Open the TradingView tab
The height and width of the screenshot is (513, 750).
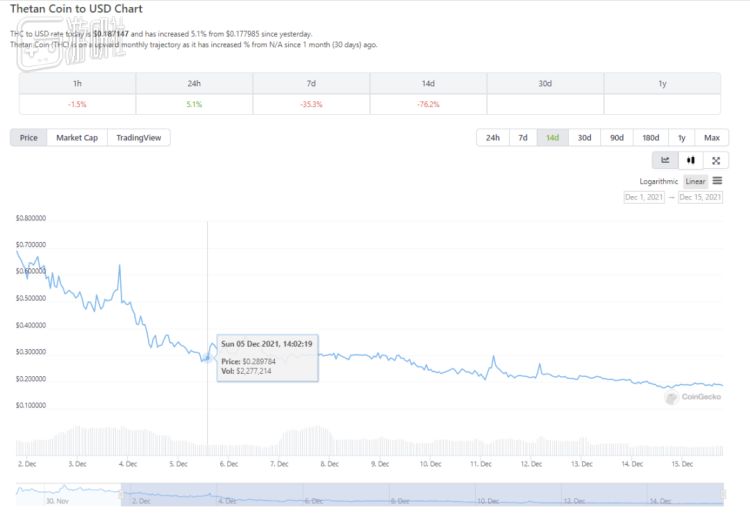[138, 137]
